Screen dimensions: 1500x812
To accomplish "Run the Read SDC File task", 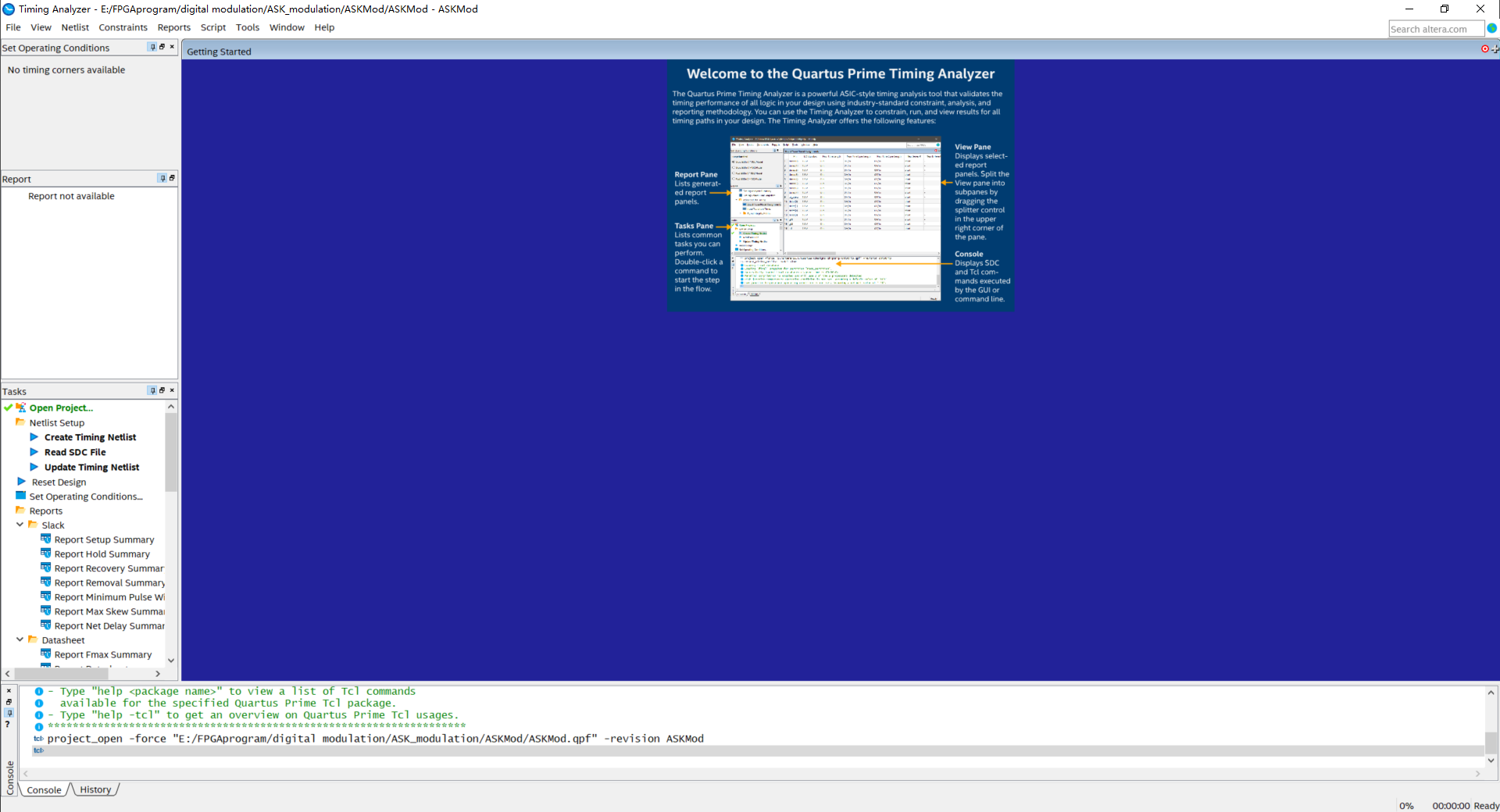I will (x=76, y=451).
